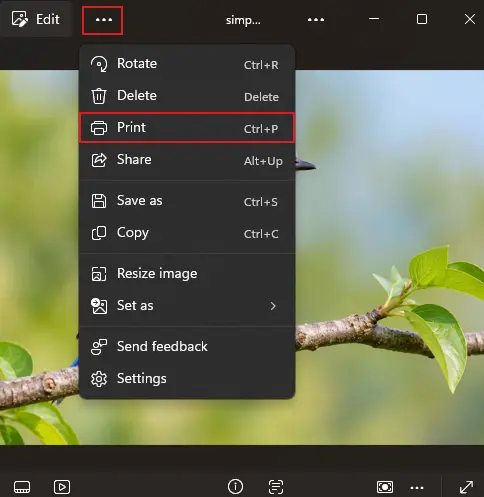484x497 pixels.
Task: Select the Print menu entry
Action: (187, 128)
